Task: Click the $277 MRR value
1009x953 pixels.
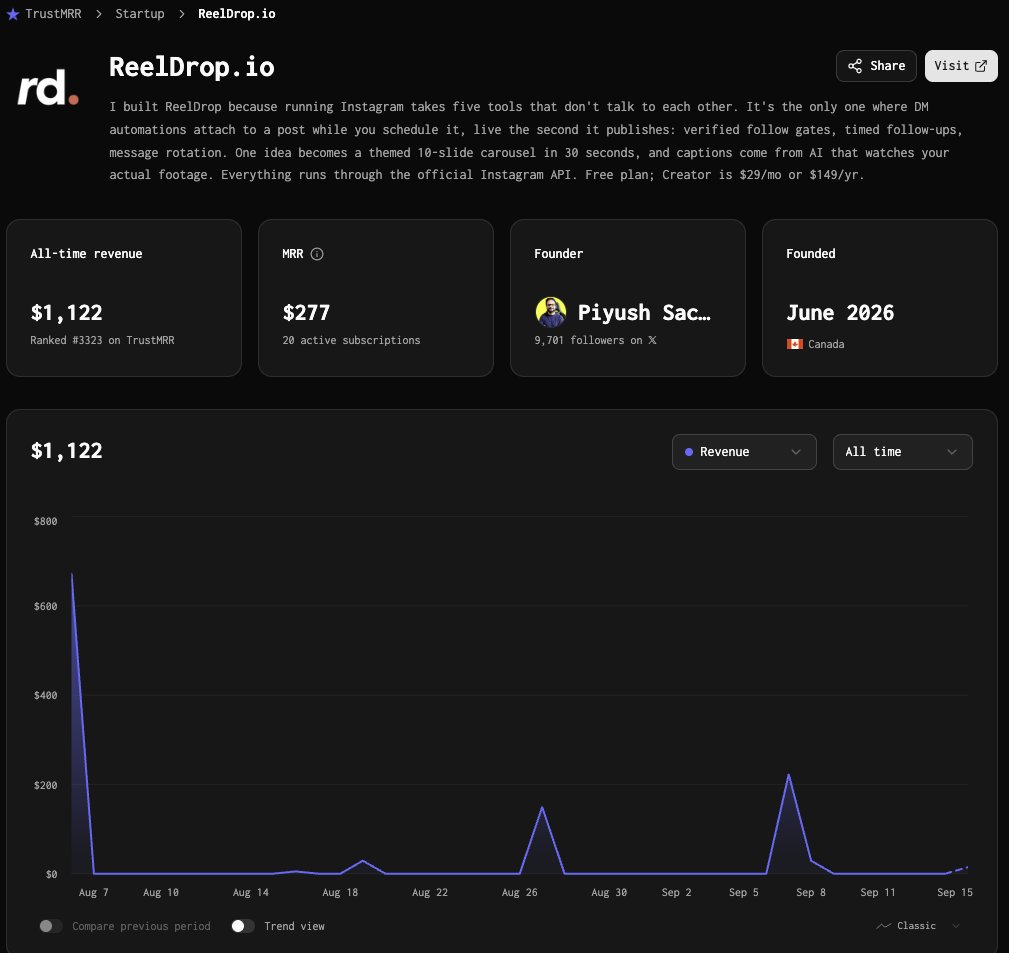Action: click(306, 313)
